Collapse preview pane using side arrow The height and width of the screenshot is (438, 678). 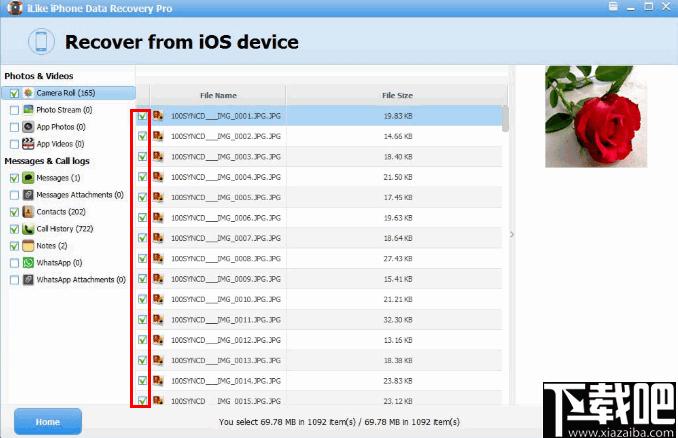click(x=512, y=235)
